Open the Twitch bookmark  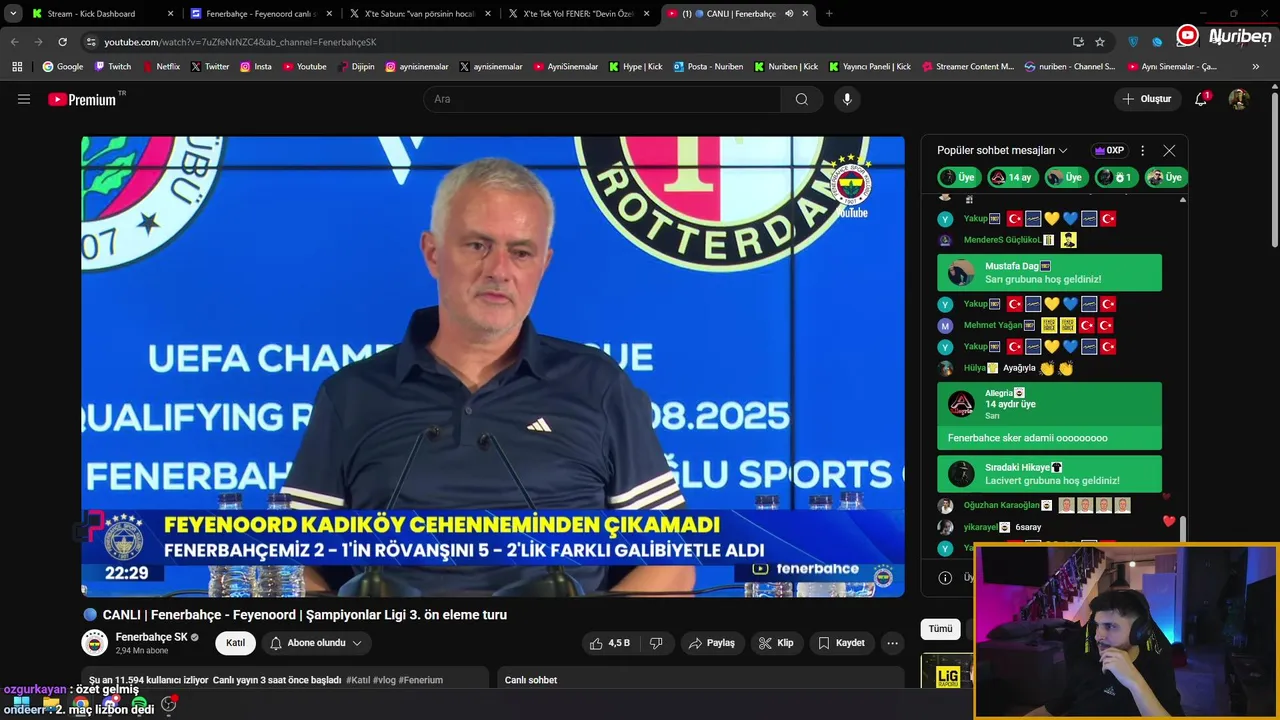(113, 67)
